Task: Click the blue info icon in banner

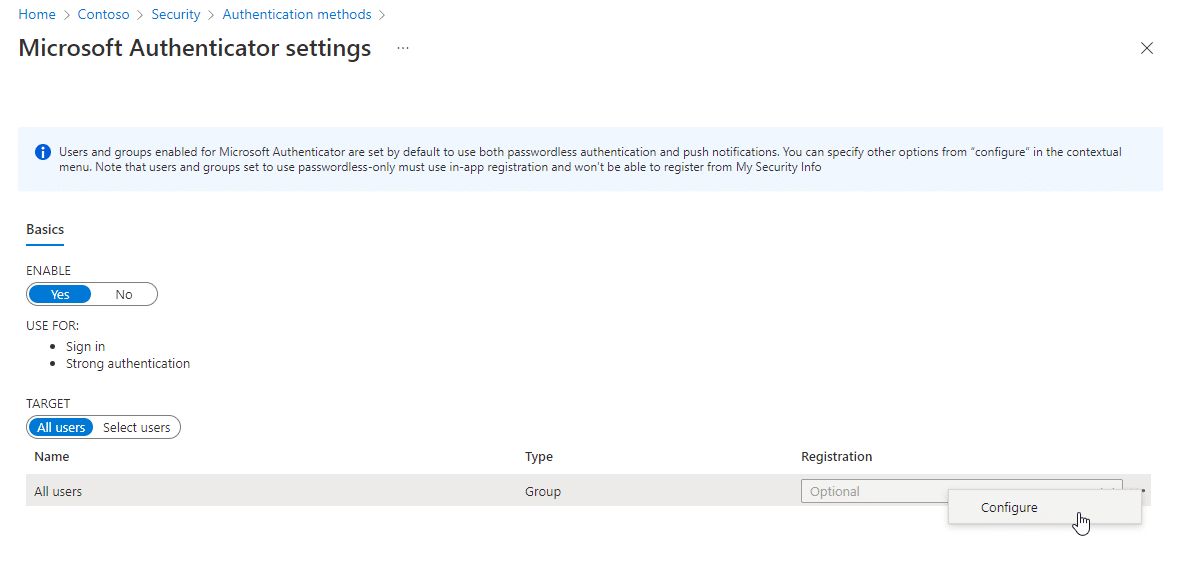Action: 43,152
